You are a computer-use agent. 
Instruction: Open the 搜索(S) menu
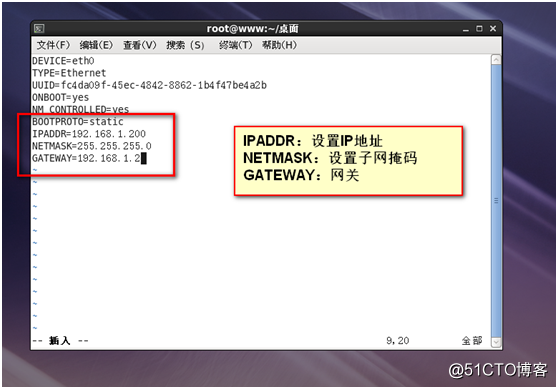(185, 45)
